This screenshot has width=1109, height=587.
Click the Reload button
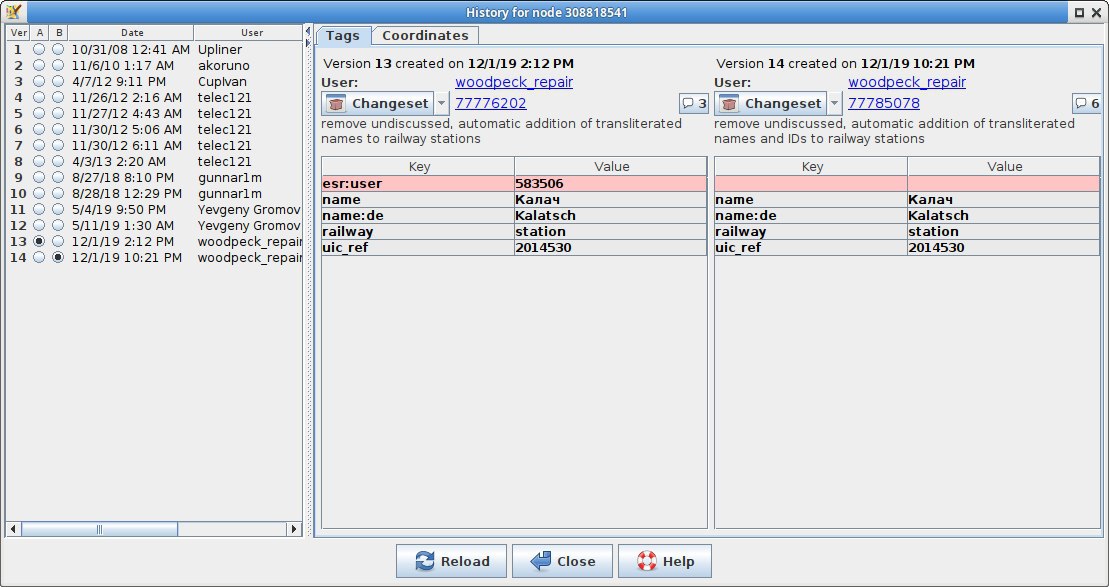pos(451,562)
